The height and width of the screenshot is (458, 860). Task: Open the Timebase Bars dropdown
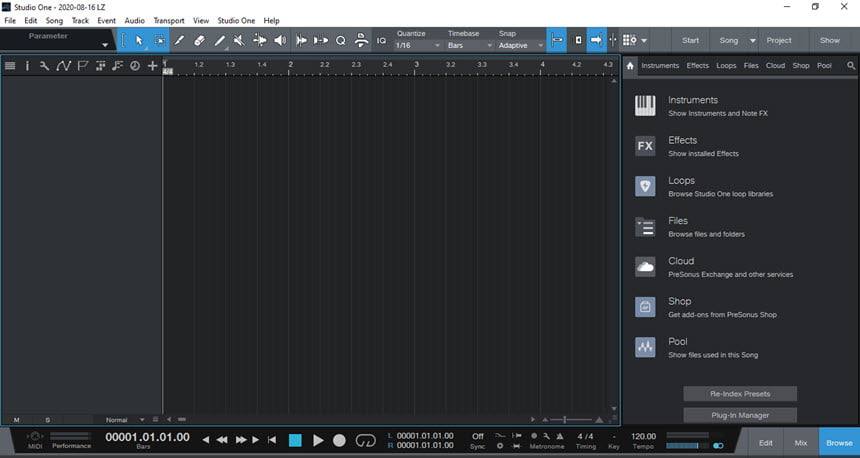coord(469,46)
